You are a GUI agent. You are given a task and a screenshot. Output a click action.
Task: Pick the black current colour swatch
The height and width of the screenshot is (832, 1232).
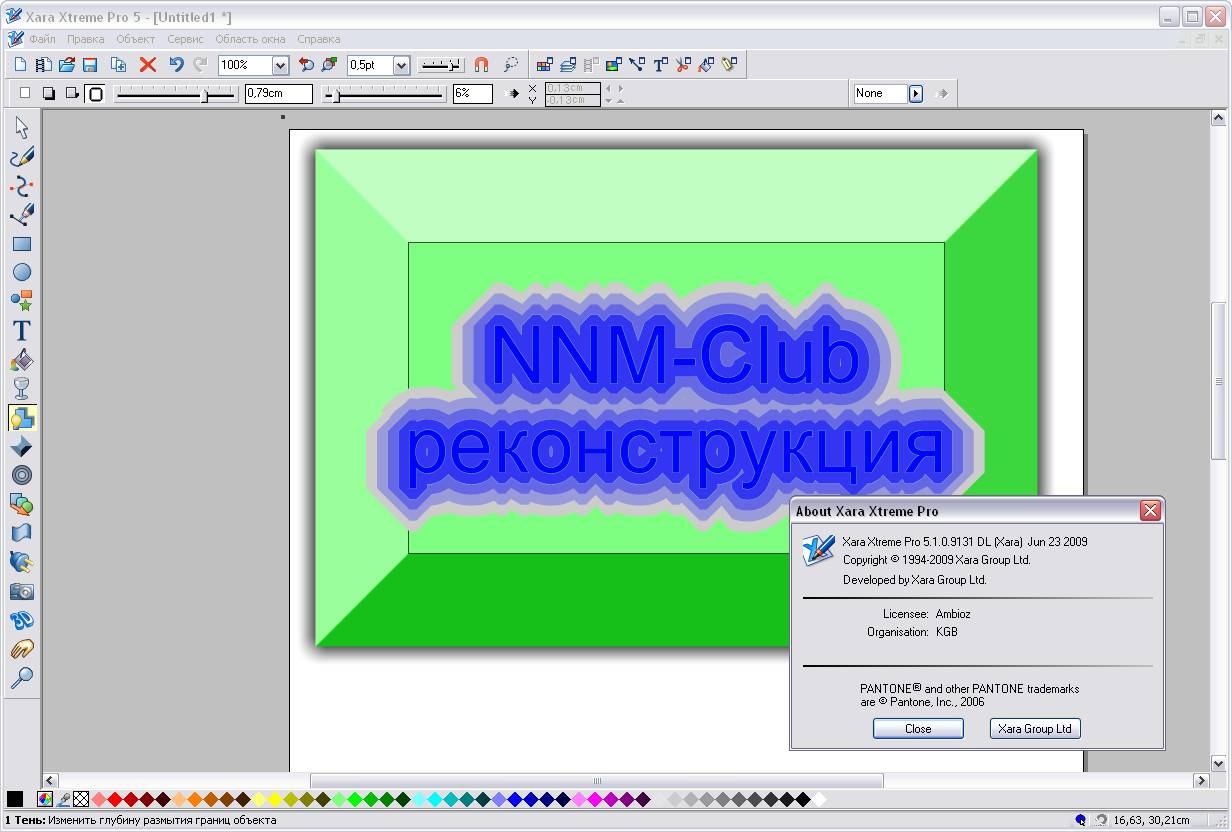pyautogui.click(x=15, y=799)
